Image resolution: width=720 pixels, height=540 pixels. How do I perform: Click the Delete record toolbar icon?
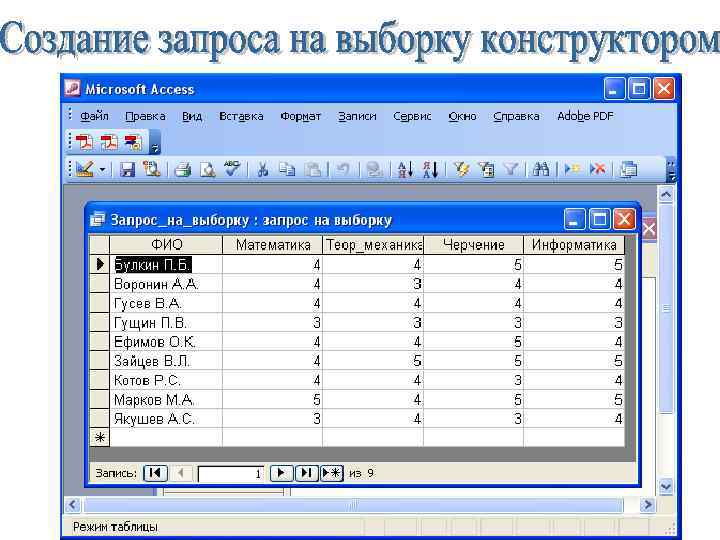(597, 169)
